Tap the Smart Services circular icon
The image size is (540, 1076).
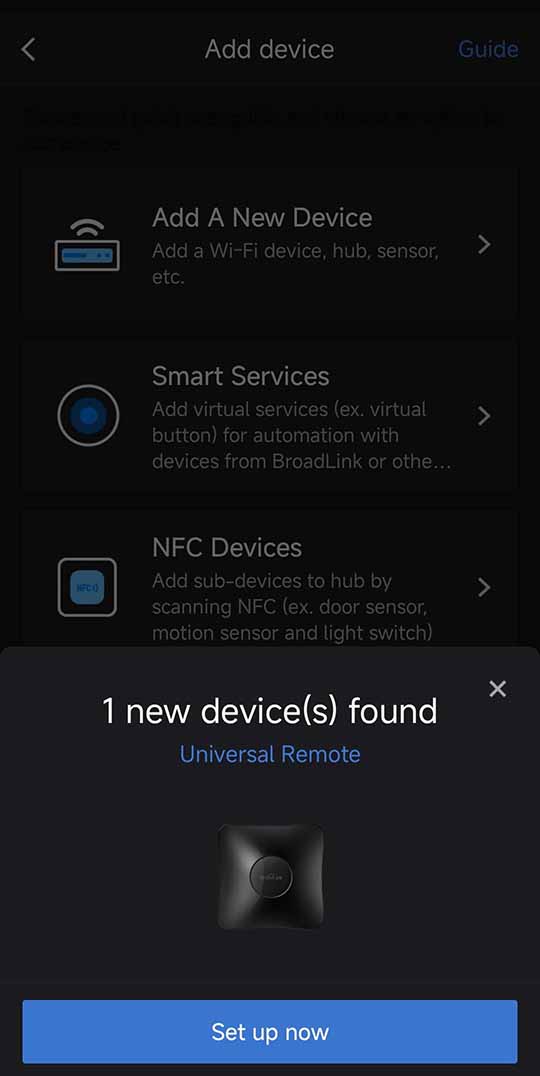click(88, 416)
